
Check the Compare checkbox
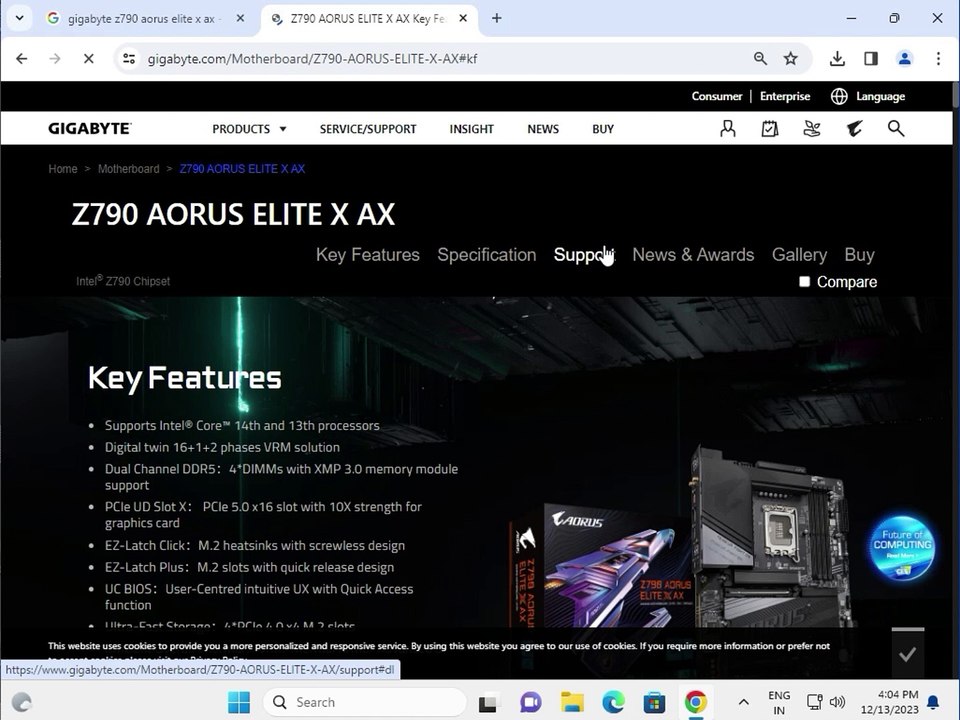coord(804,282)
